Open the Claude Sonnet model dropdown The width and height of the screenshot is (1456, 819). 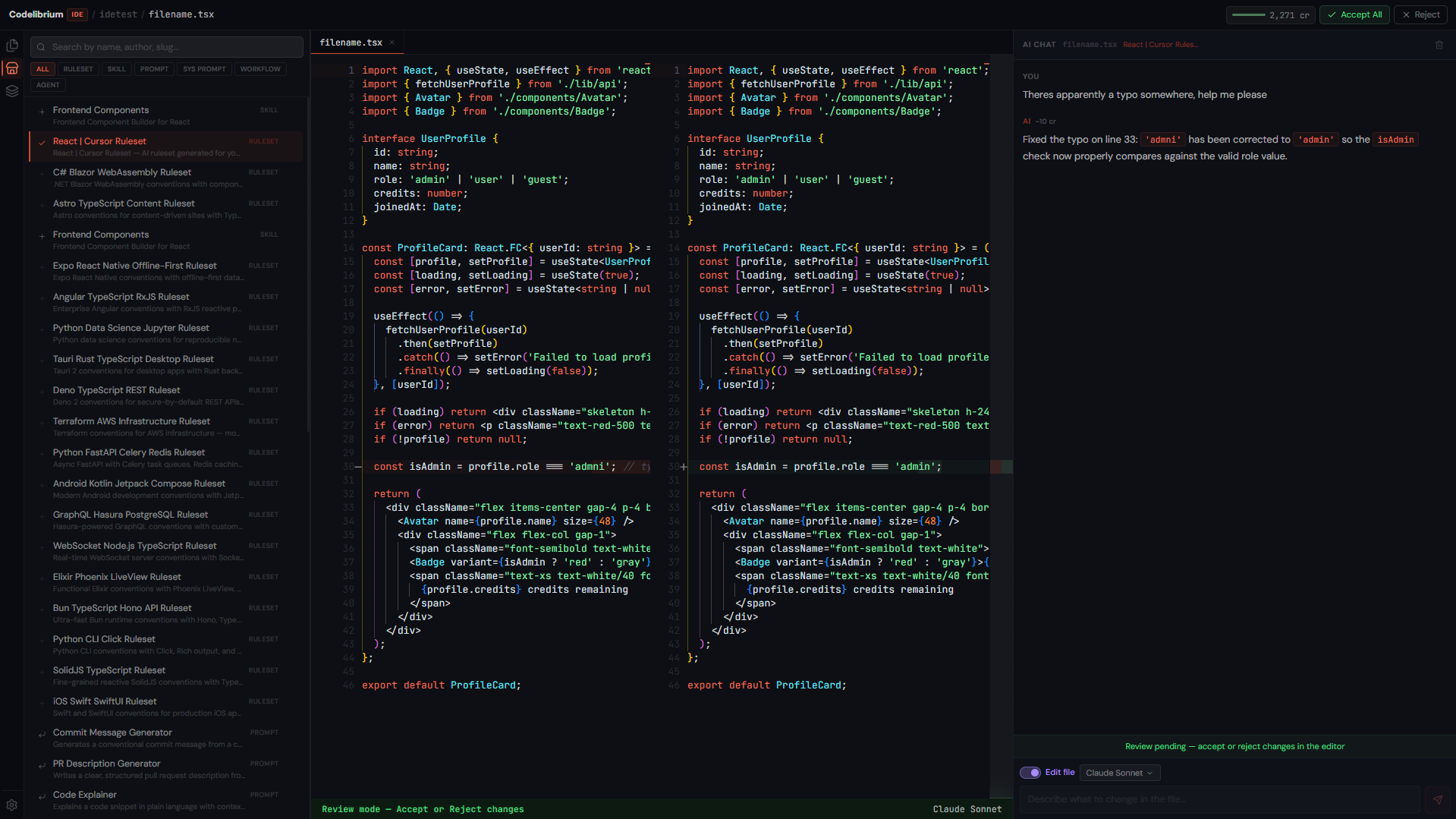[1119, 773]
